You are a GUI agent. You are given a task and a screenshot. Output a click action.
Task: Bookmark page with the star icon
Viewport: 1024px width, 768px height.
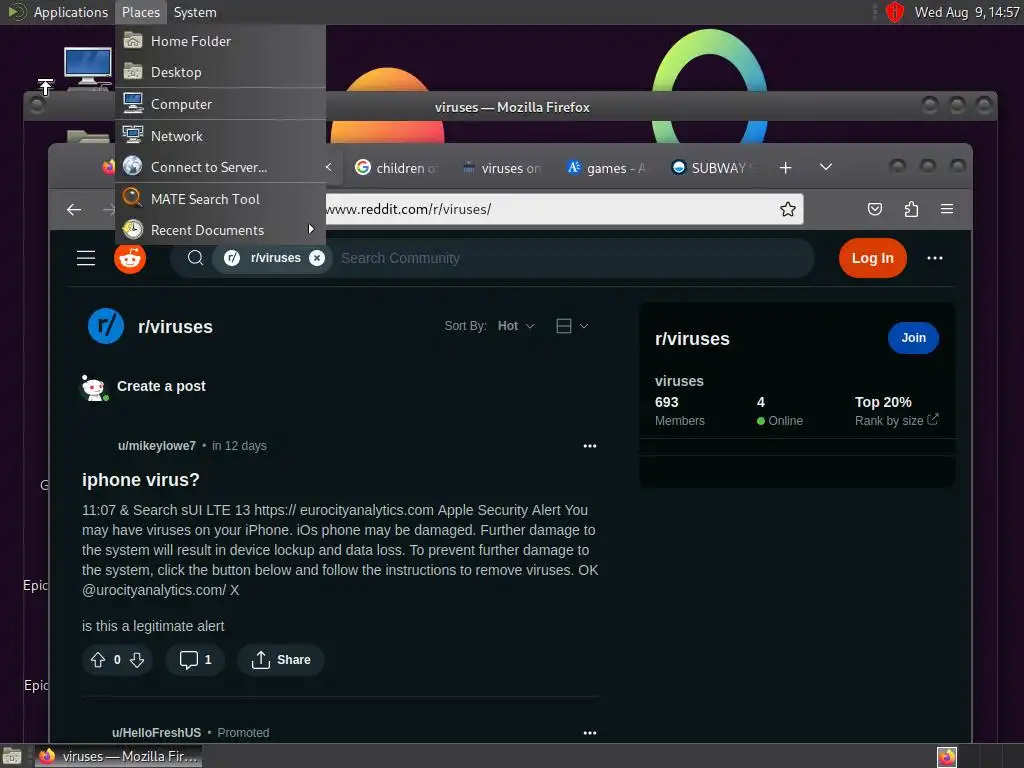coord(788,209)
